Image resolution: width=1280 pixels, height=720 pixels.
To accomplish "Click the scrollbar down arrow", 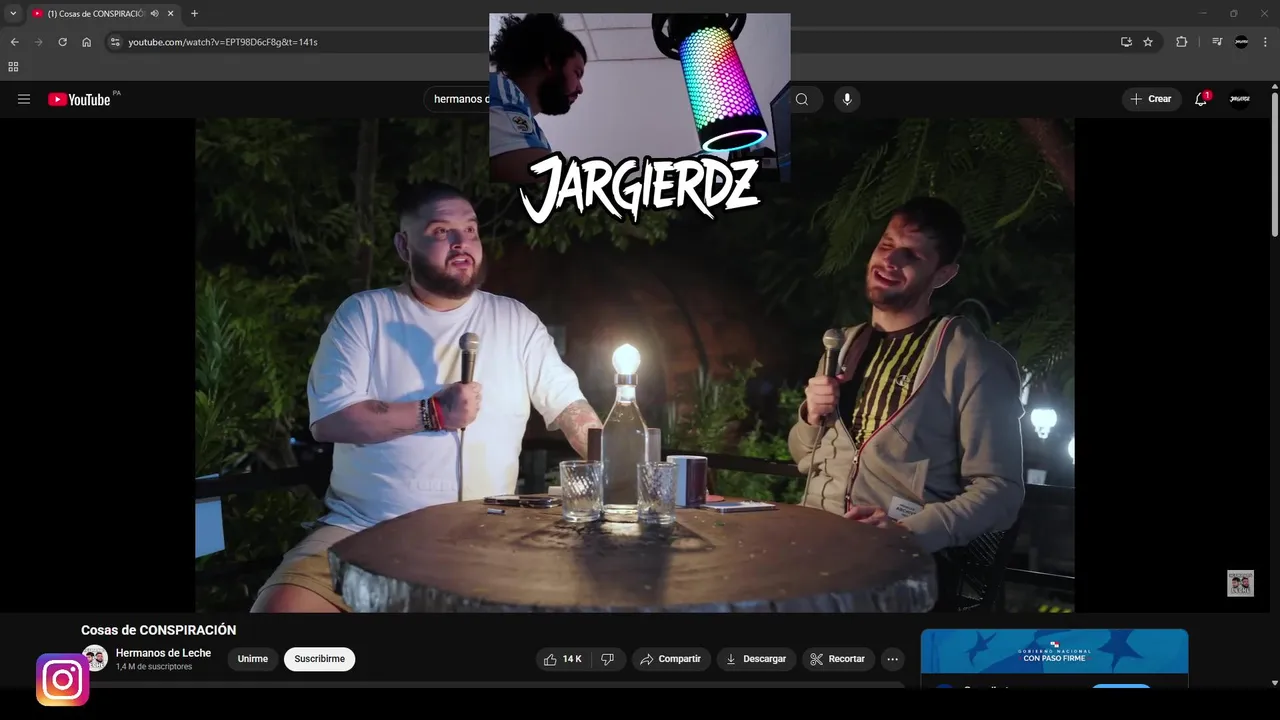I will 1275,683.
